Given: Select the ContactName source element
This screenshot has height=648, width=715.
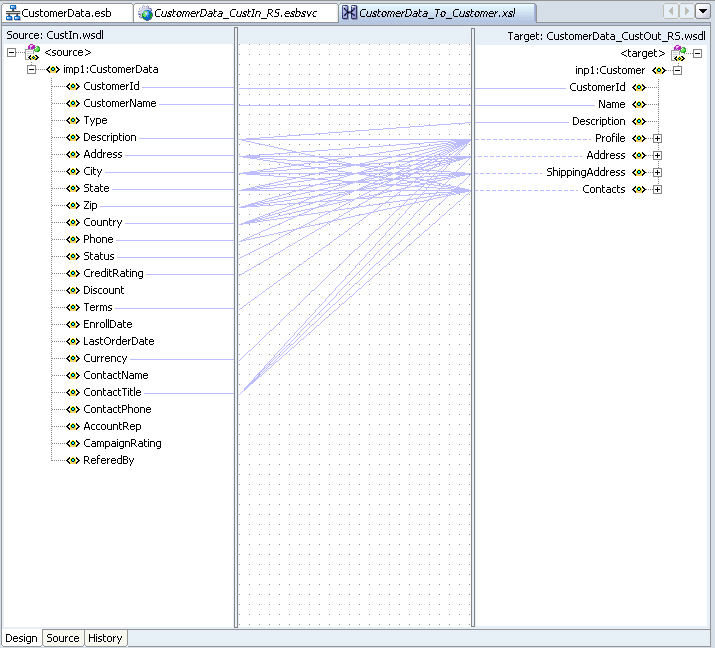Looking at the screenshot, I should (116, 375).
